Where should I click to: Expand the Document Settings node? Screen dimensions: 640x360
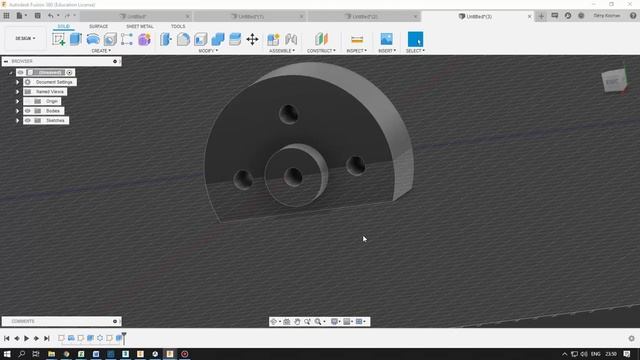pos(18,82)
